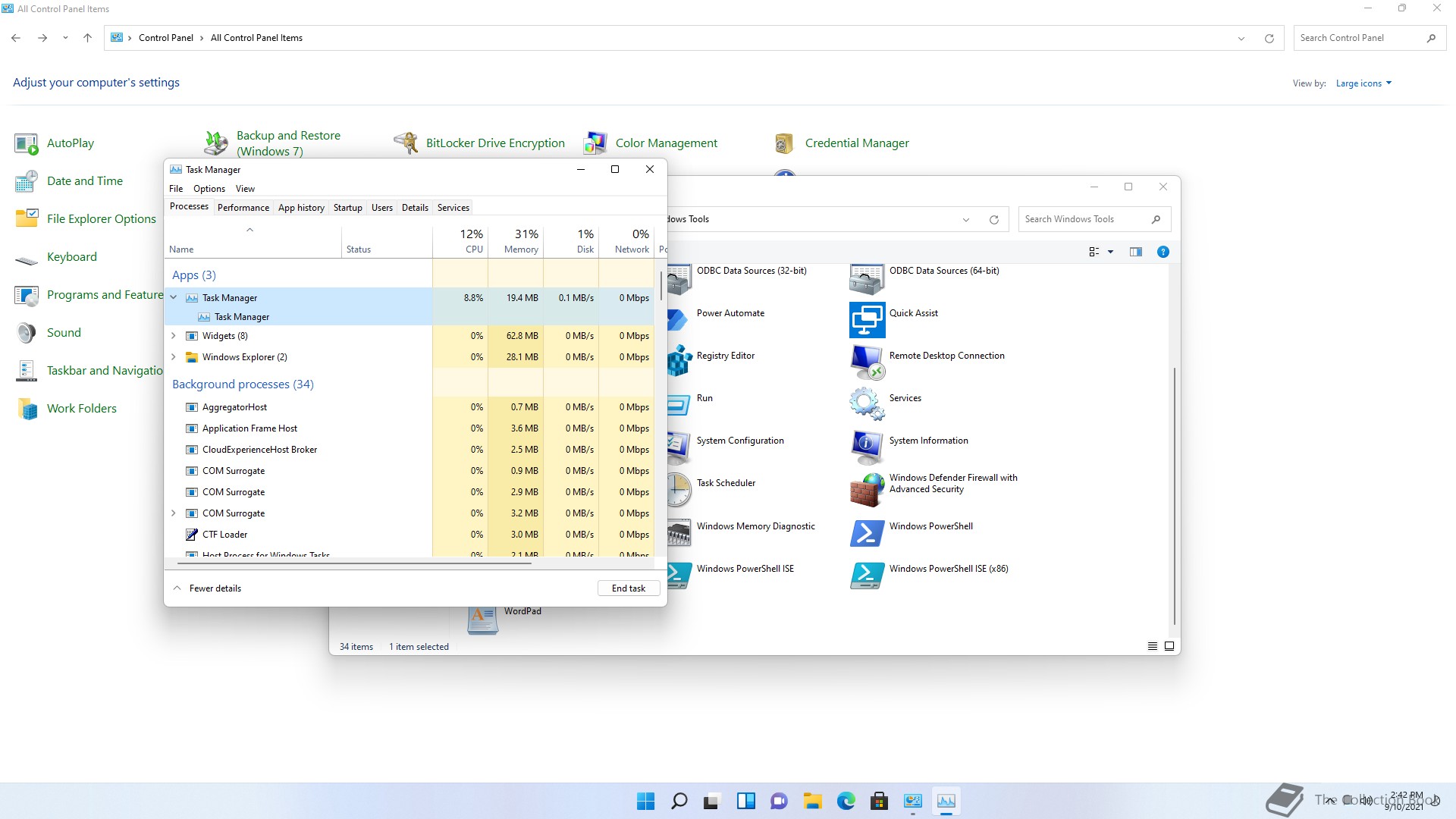Collapse Task Manager to fewer details

[x=207, y=588]
